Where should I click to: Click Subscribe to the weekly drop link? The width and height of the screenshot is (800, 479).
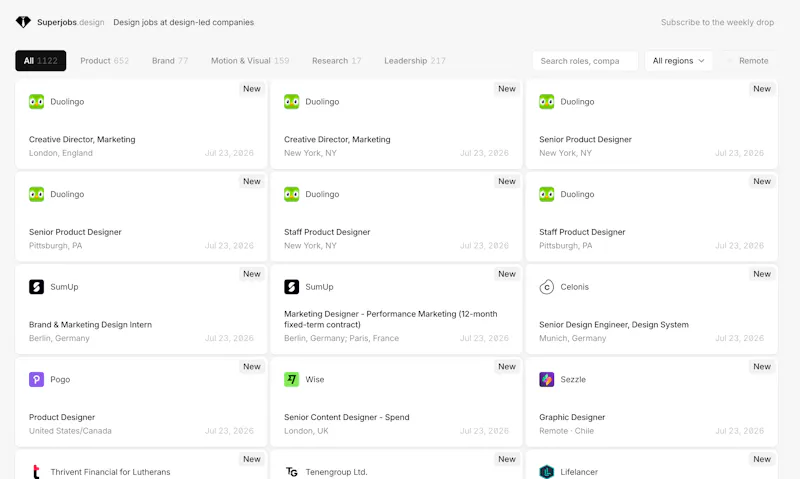click(x=717, y=22)
